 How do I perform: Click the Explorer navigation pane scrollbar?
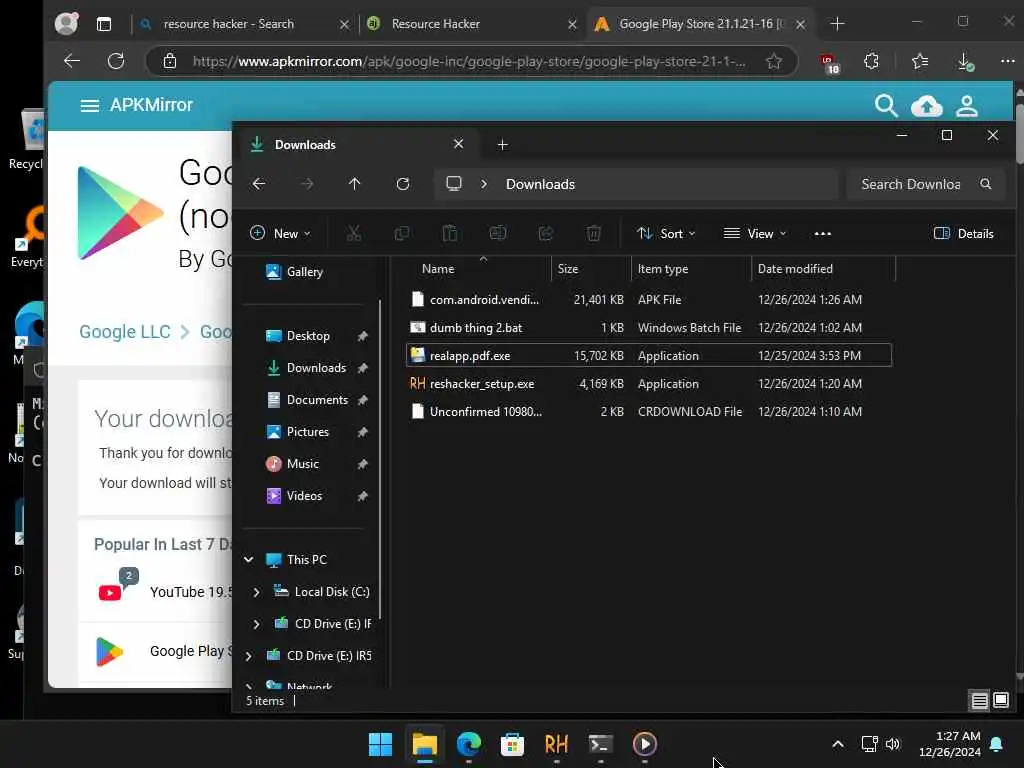point(380,458)
